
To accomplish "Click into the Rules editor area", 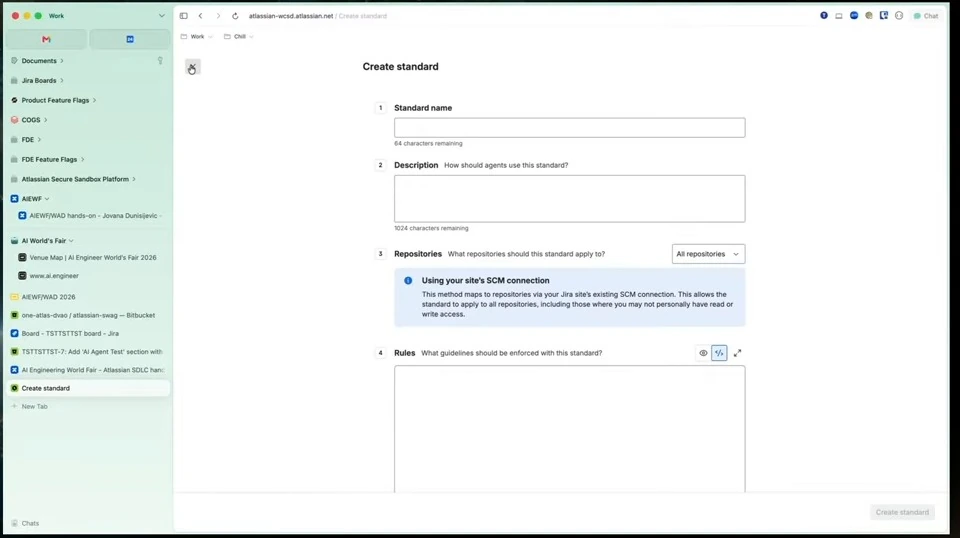I will click(569, 429).
